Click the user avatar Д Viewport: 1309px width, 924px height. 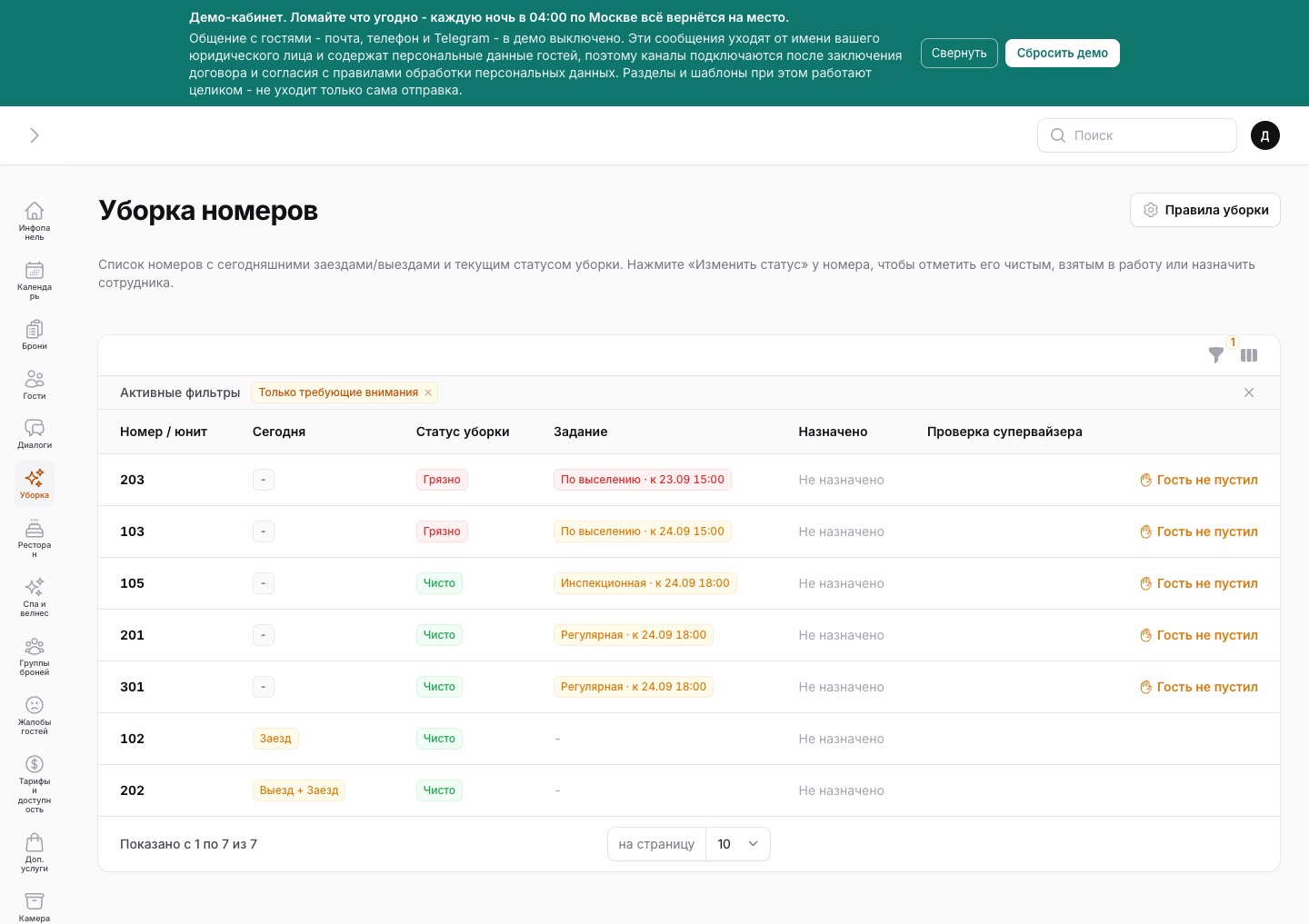click(x=1265, y=135)
